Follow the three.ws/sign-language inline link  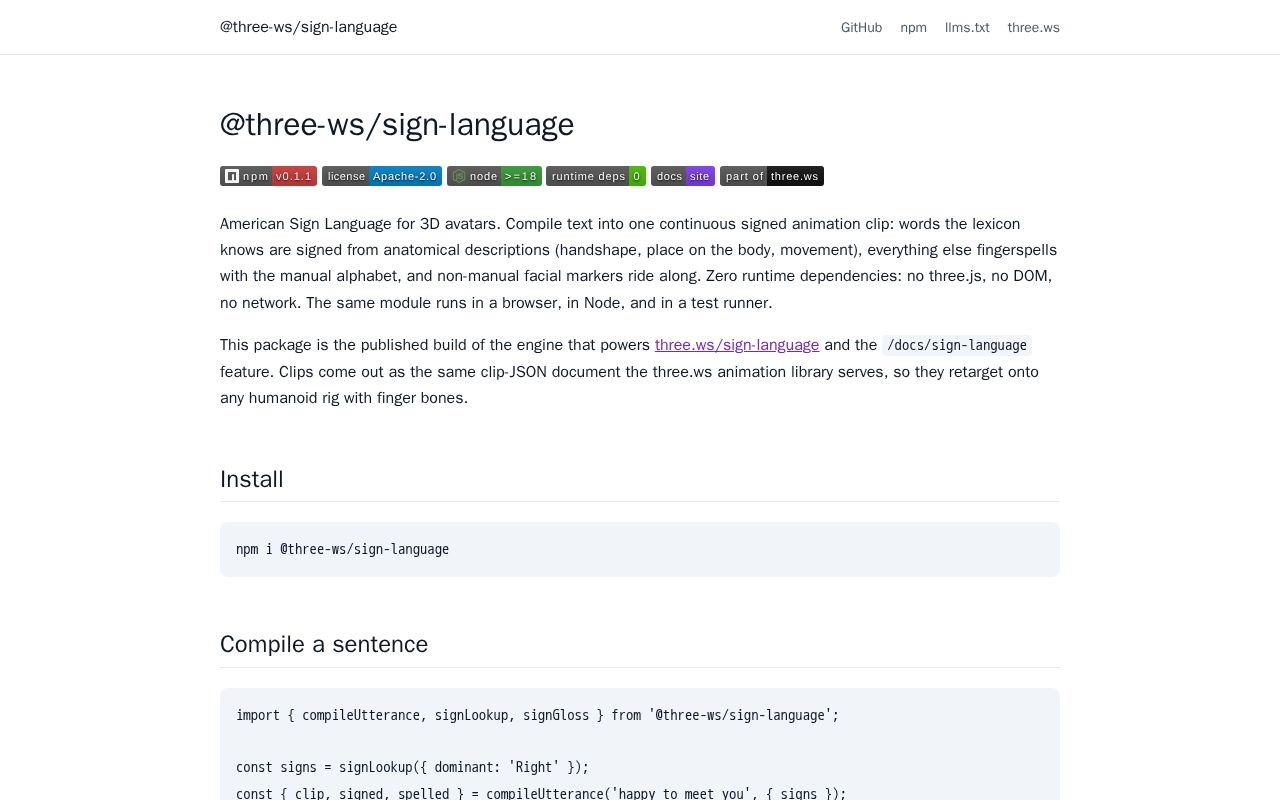pos(737,345)
